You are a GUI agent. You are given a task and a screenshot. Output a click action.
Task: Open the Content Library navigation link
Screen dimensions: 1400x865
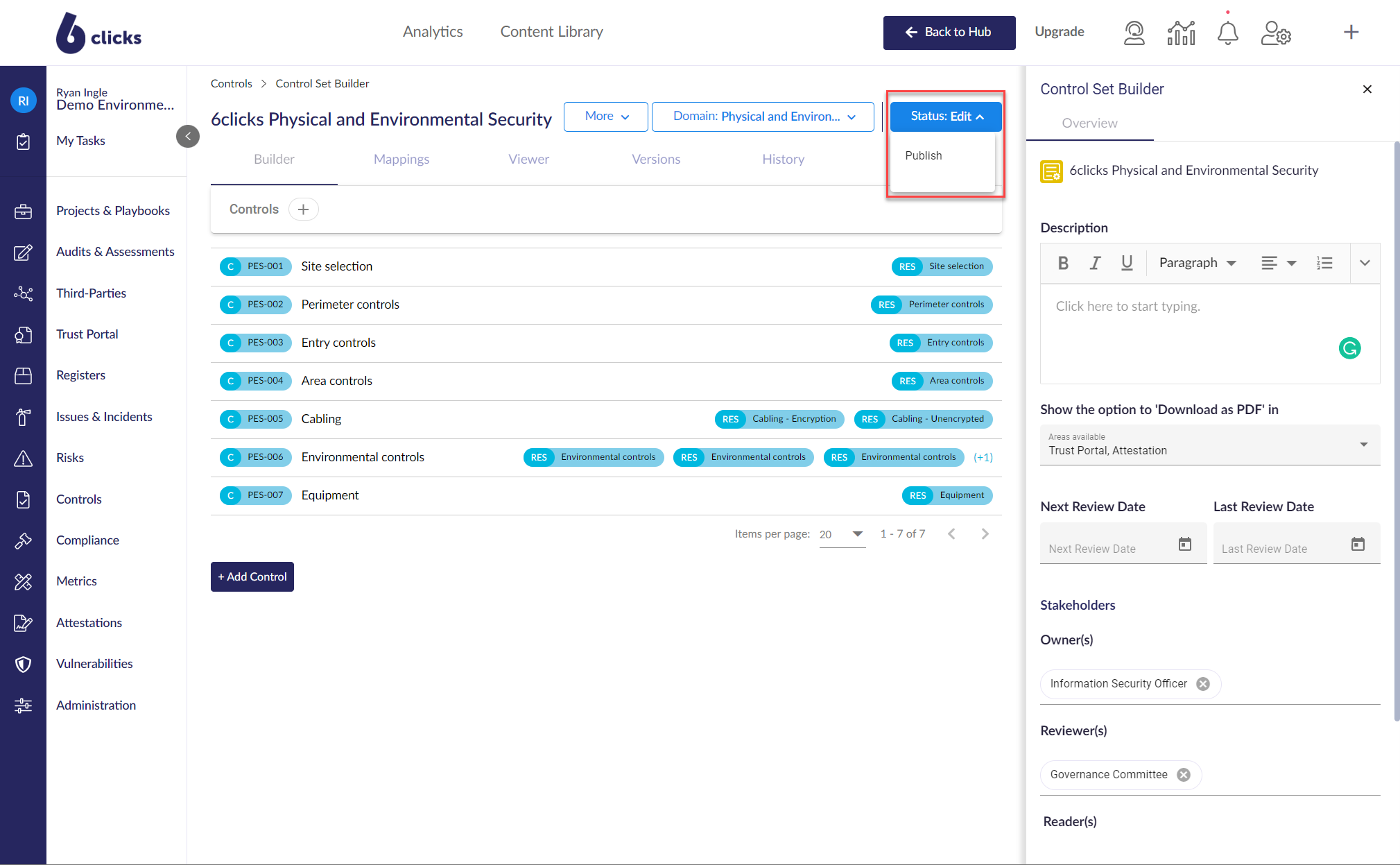(552, 32)
